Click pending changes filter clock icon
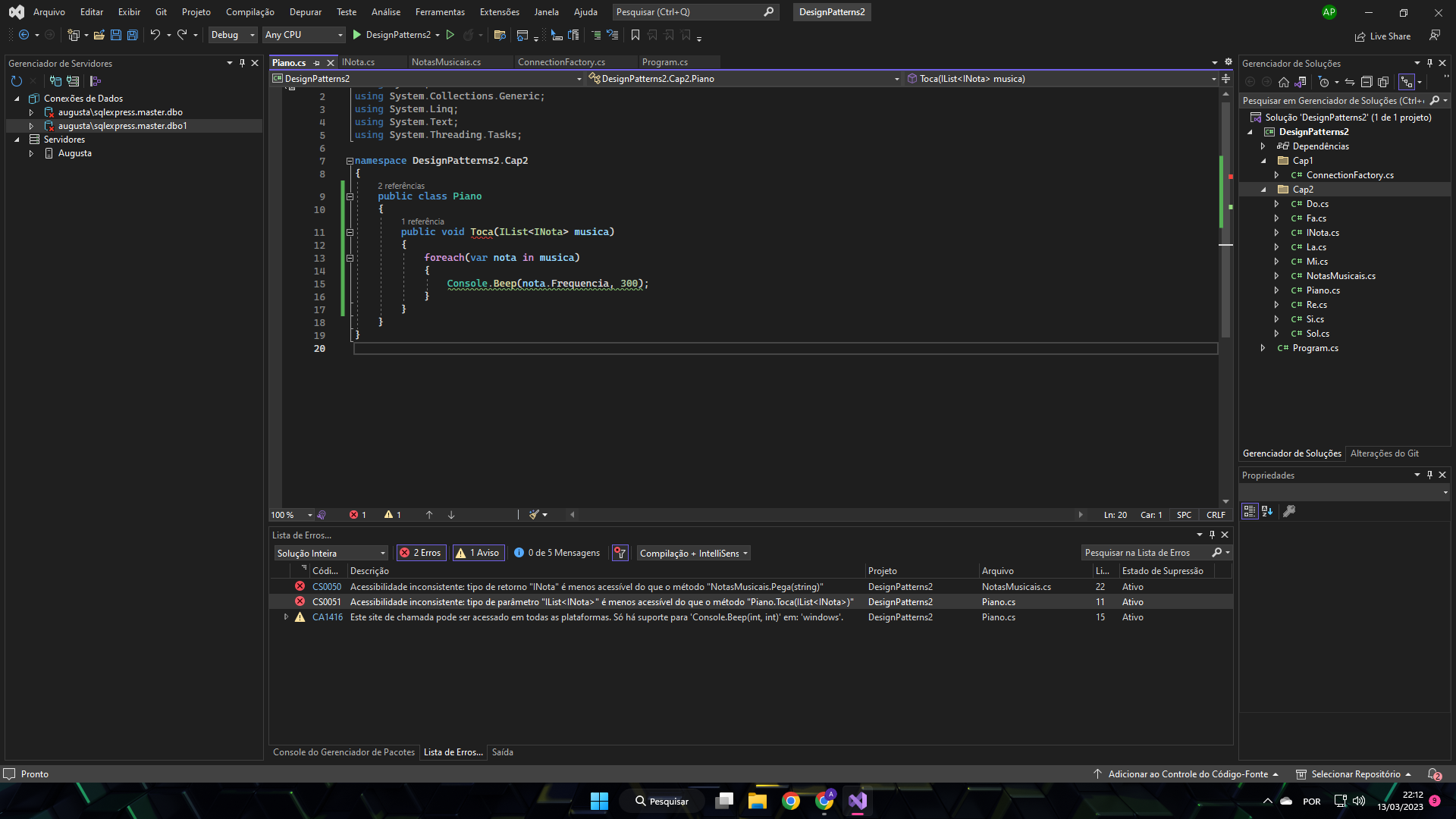The image size is (1456, 819). click(x=1324, y=82)
